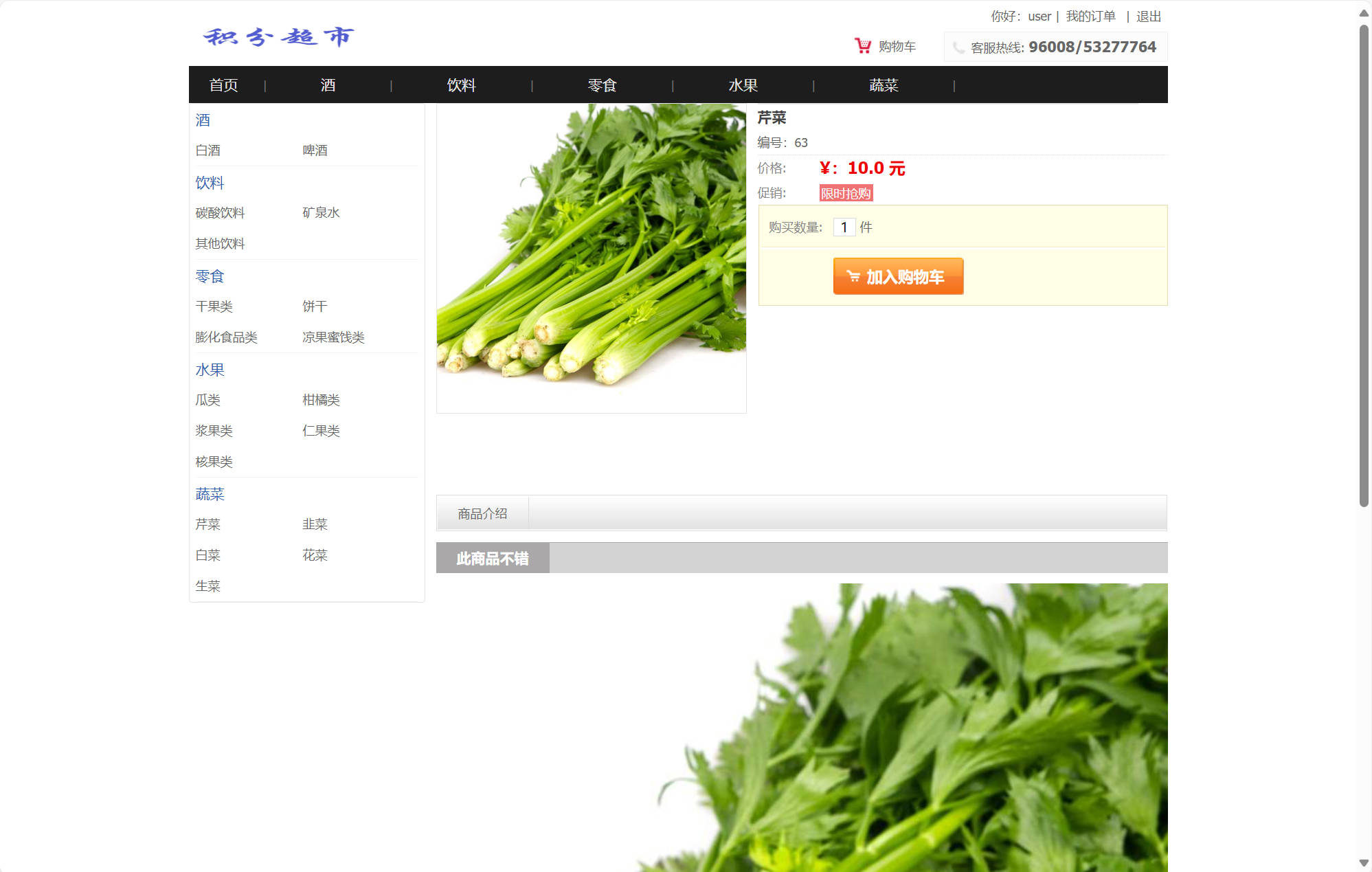
Task: Click the cart icon inside 加入购物车 button
Action: tap(852, 276)
